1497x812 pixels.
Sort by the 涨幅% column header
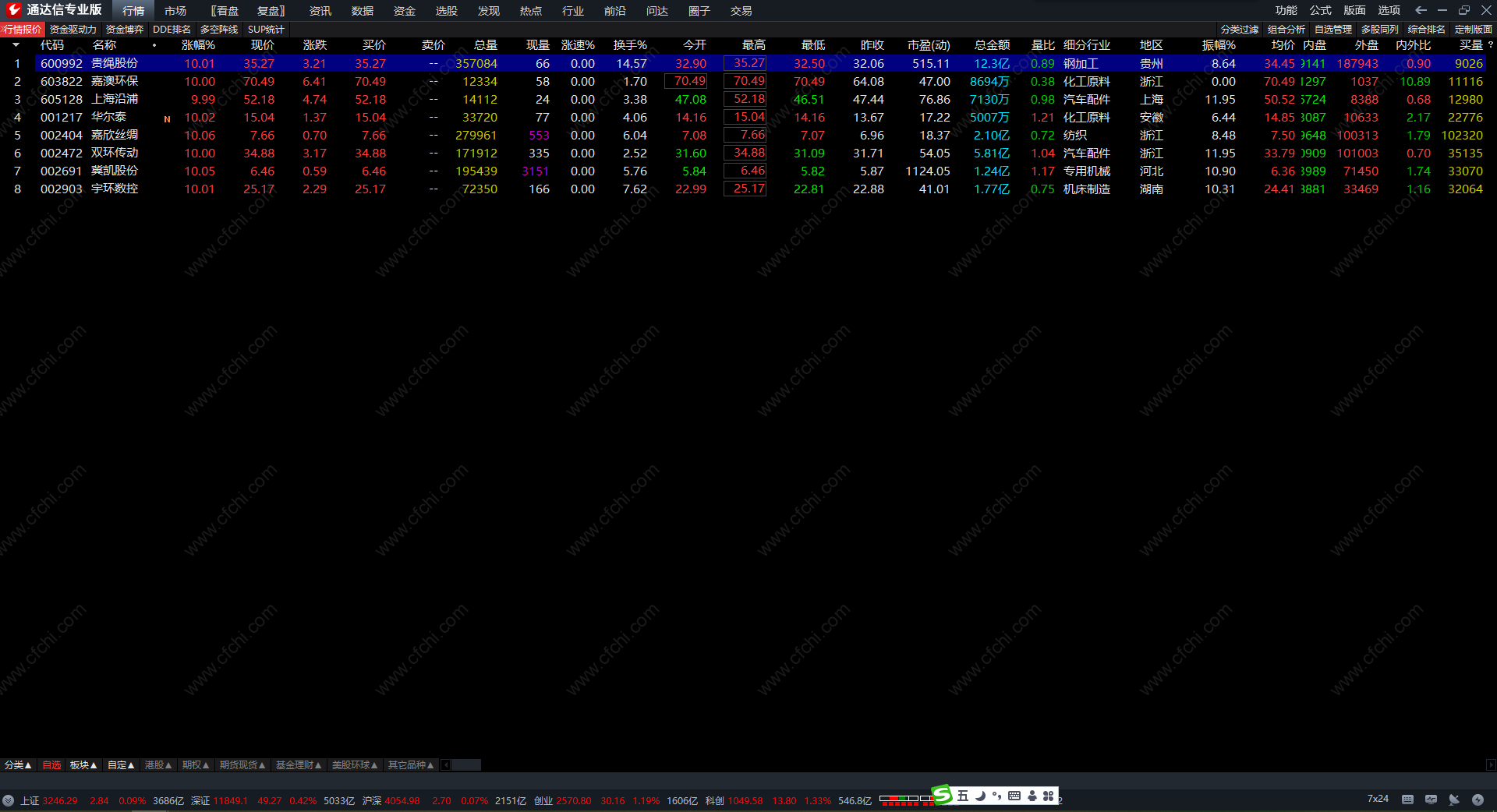pyautogui.click(x=198, y=45)
